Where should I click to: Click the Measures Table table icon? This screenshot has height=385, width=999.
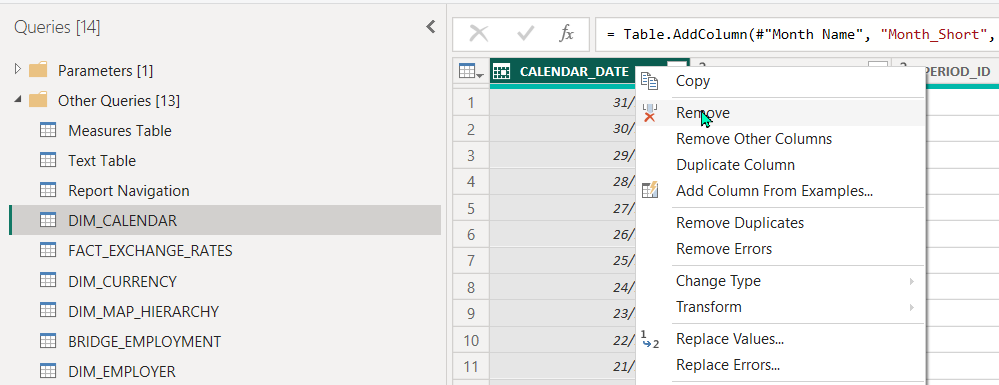point(48,130)
